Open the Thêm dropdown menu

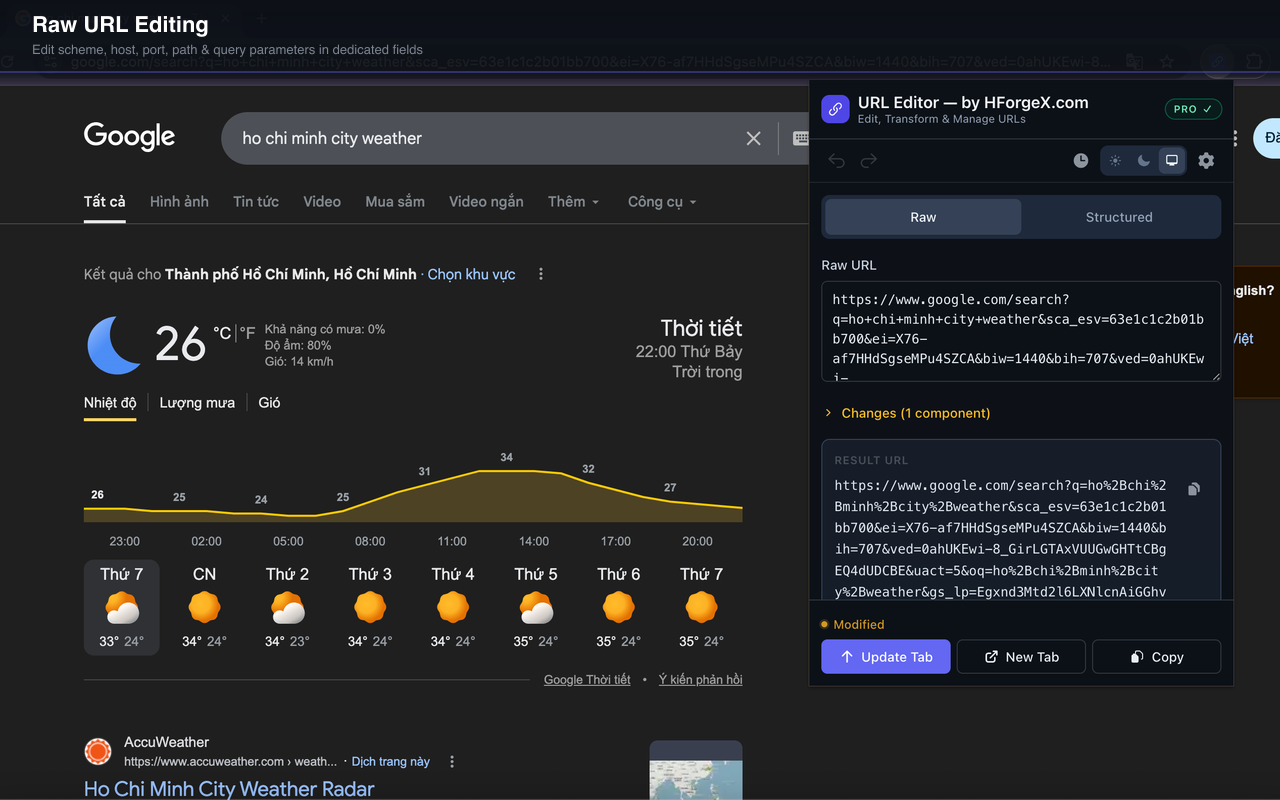click(573, 202)
